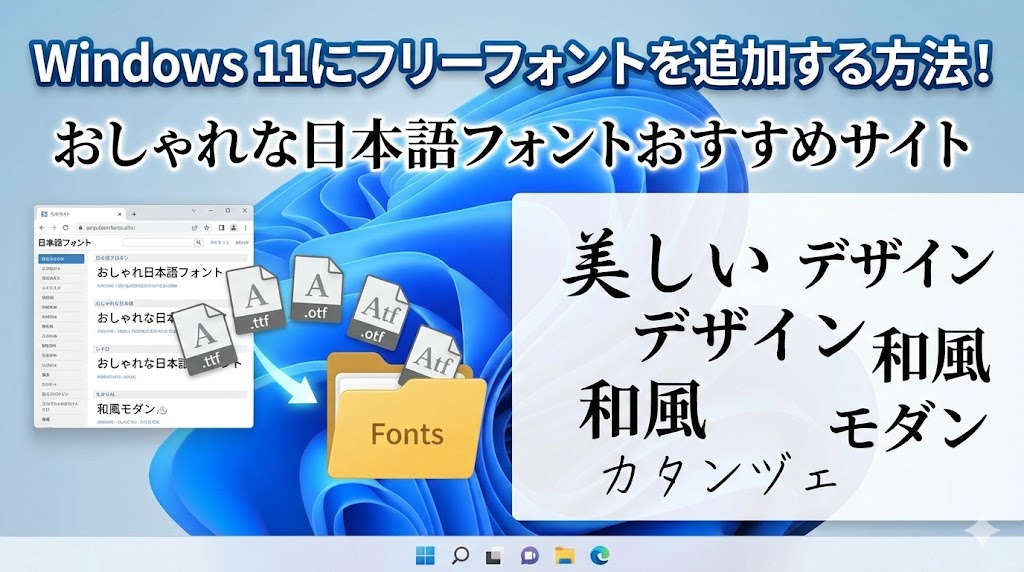Select the highlighted blue sidebar category
Screen dimensions: 1024x572
[x=60, y=259]
